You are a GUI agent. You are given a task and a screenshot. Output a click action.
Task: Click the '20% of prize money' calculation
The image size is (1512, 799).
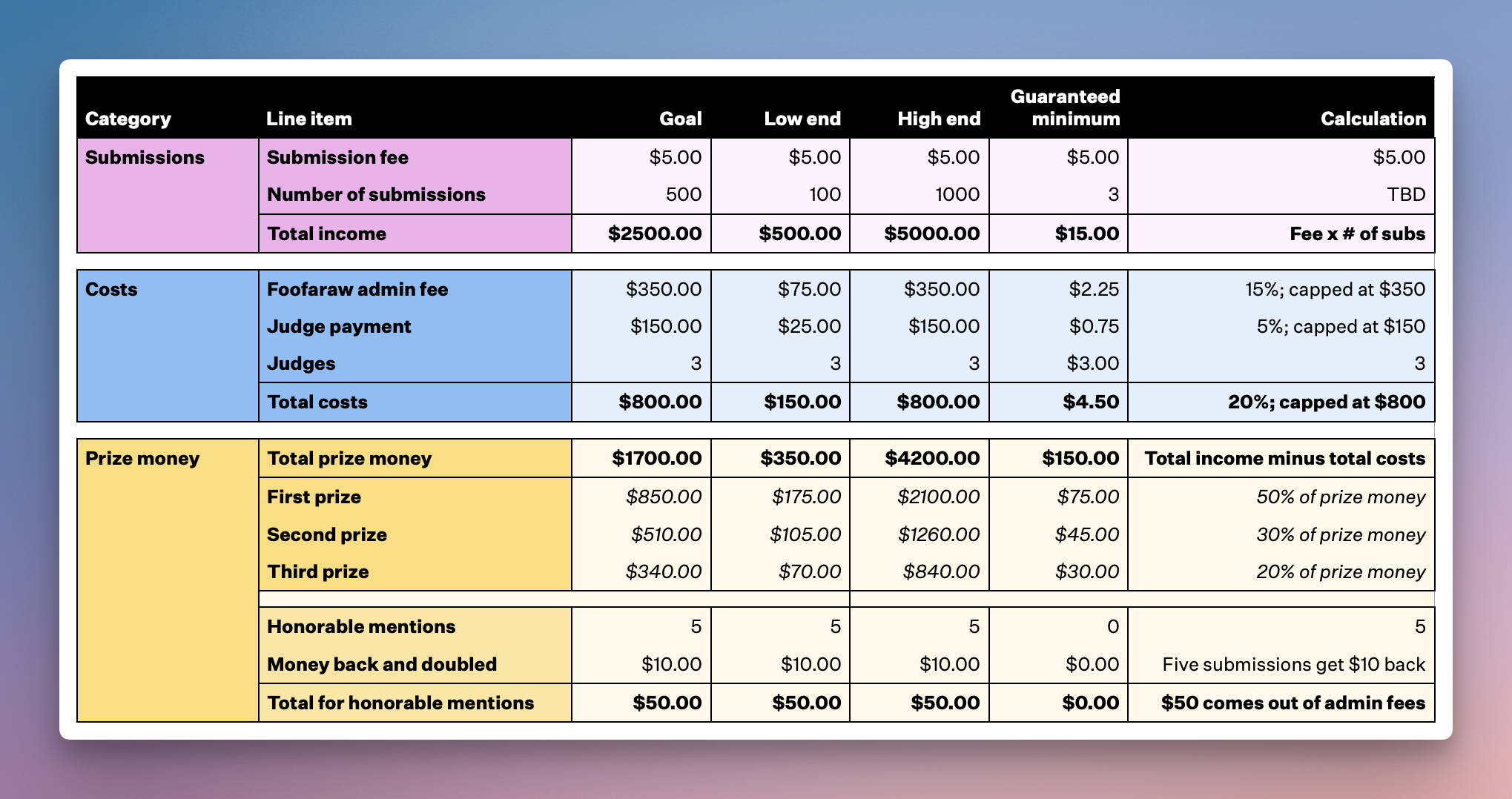(x=1341, y=571)
